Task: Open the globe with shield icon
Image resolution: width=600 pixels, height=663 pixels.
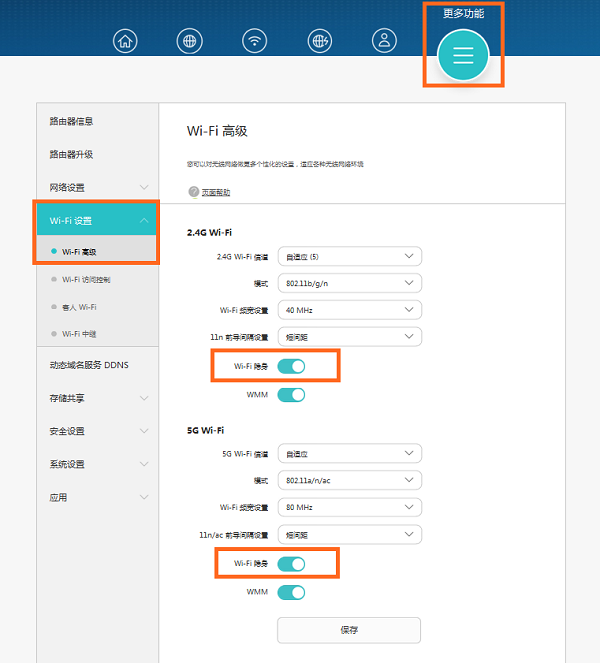Action: 320,41
